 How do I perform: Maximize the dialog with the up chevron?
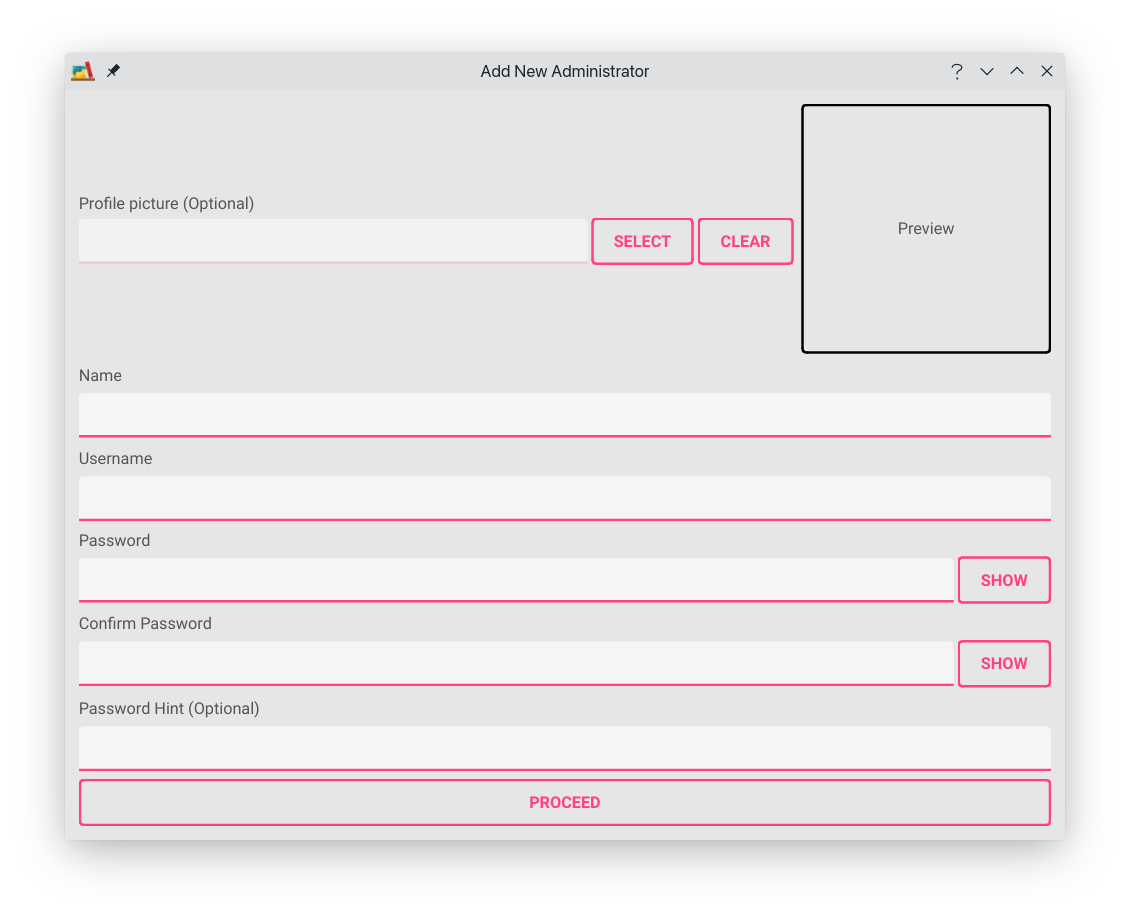pyautogui.click(x=1017, y=71)
